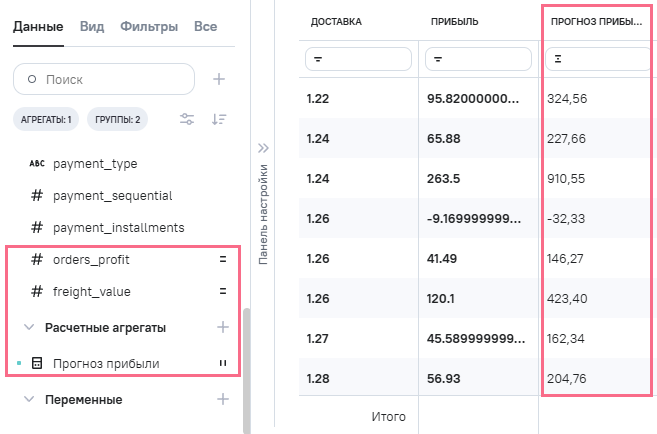Toggle the equals marker on orders_profit

223,260
